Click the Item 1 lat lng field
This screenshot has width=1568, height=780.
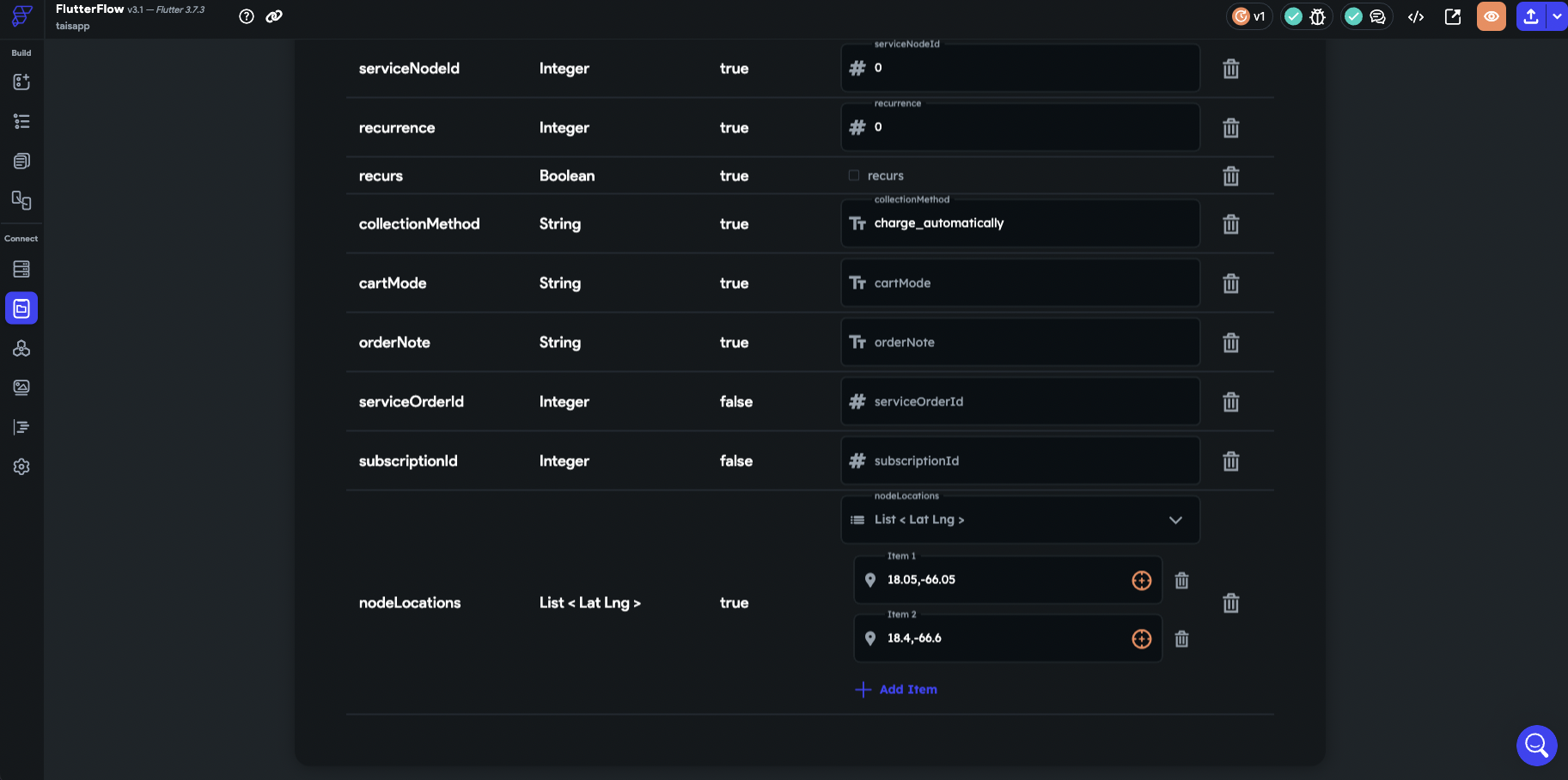point(1008,580)
